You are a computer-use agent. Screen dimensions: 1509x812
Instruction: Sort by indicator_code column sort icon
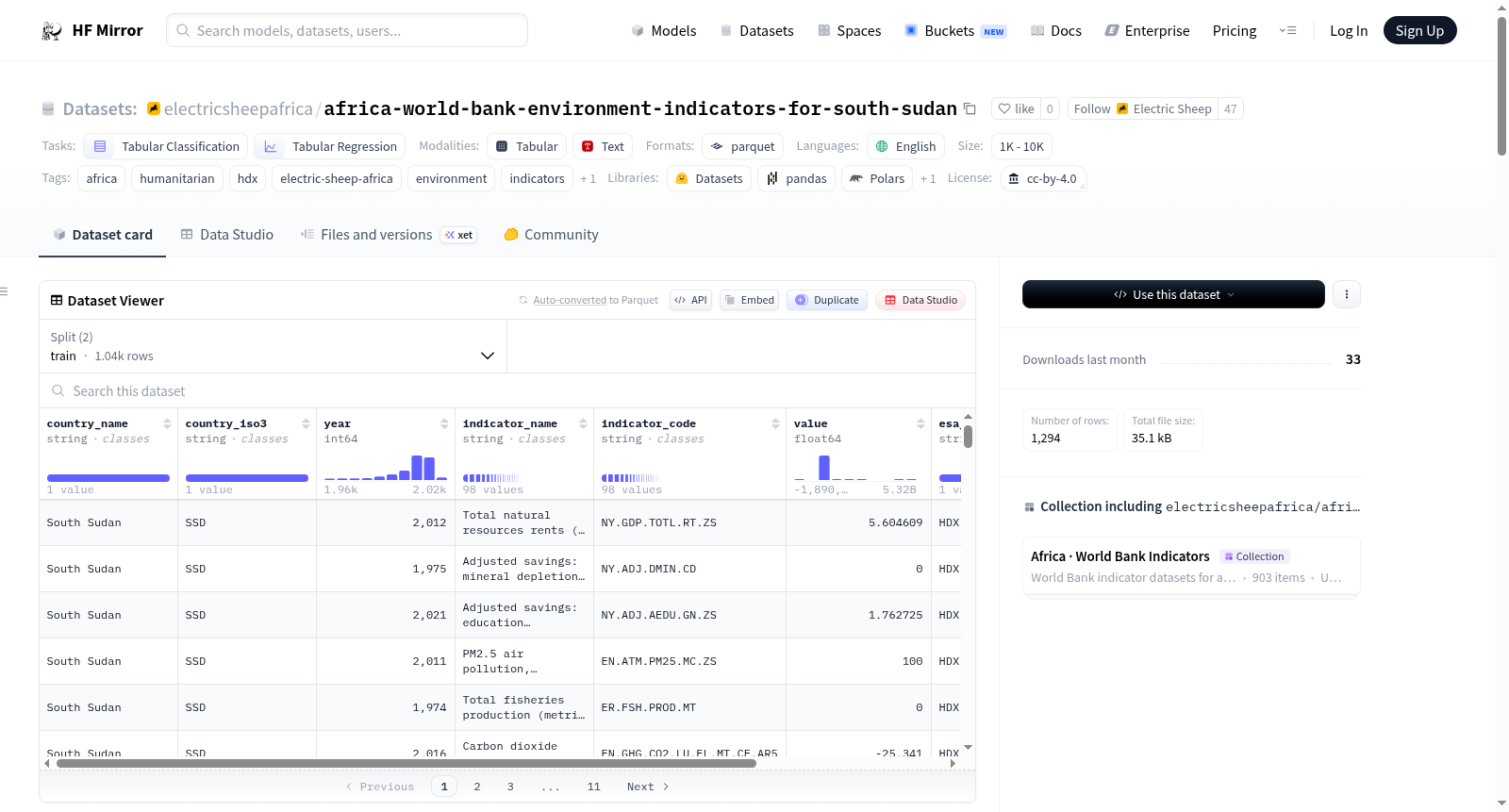click(775, 423)
